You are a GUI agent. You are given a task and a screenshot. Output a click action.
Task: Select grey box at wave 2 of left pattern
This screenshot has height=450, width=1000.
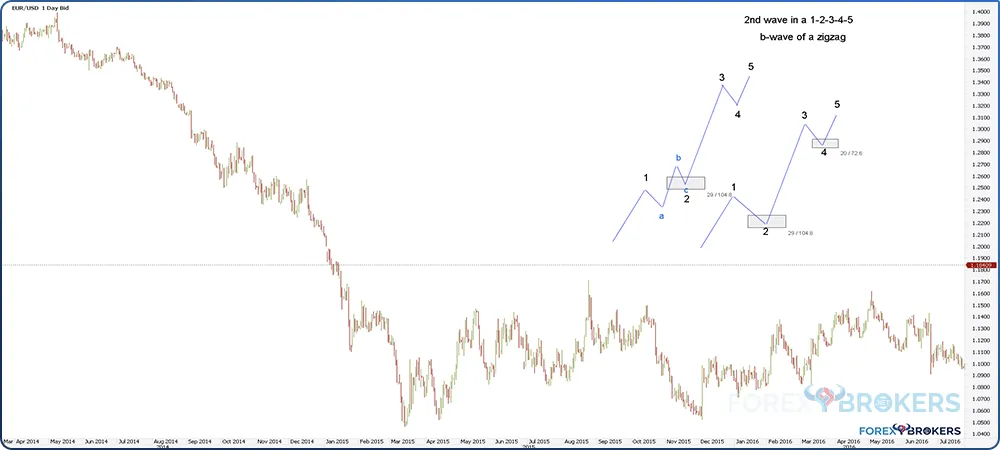point(685,183)
